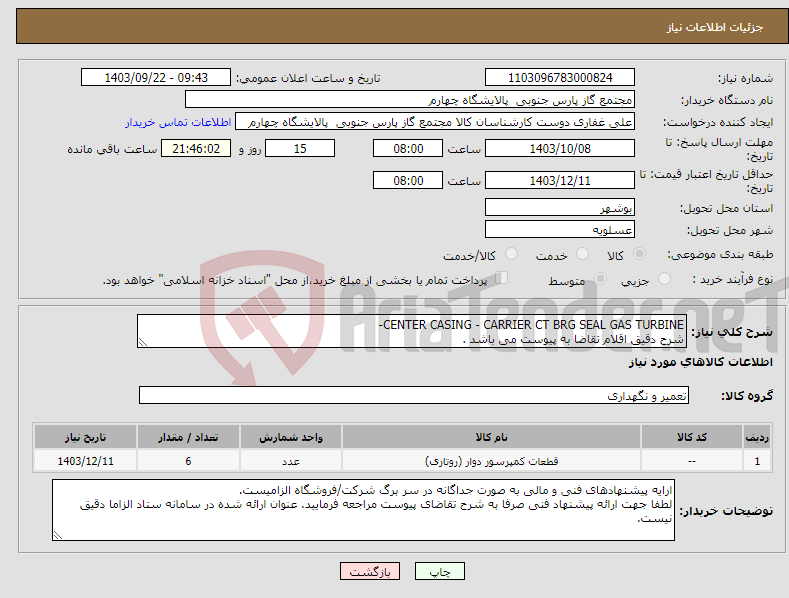Select the کالا/خدمت radio button

511,254
